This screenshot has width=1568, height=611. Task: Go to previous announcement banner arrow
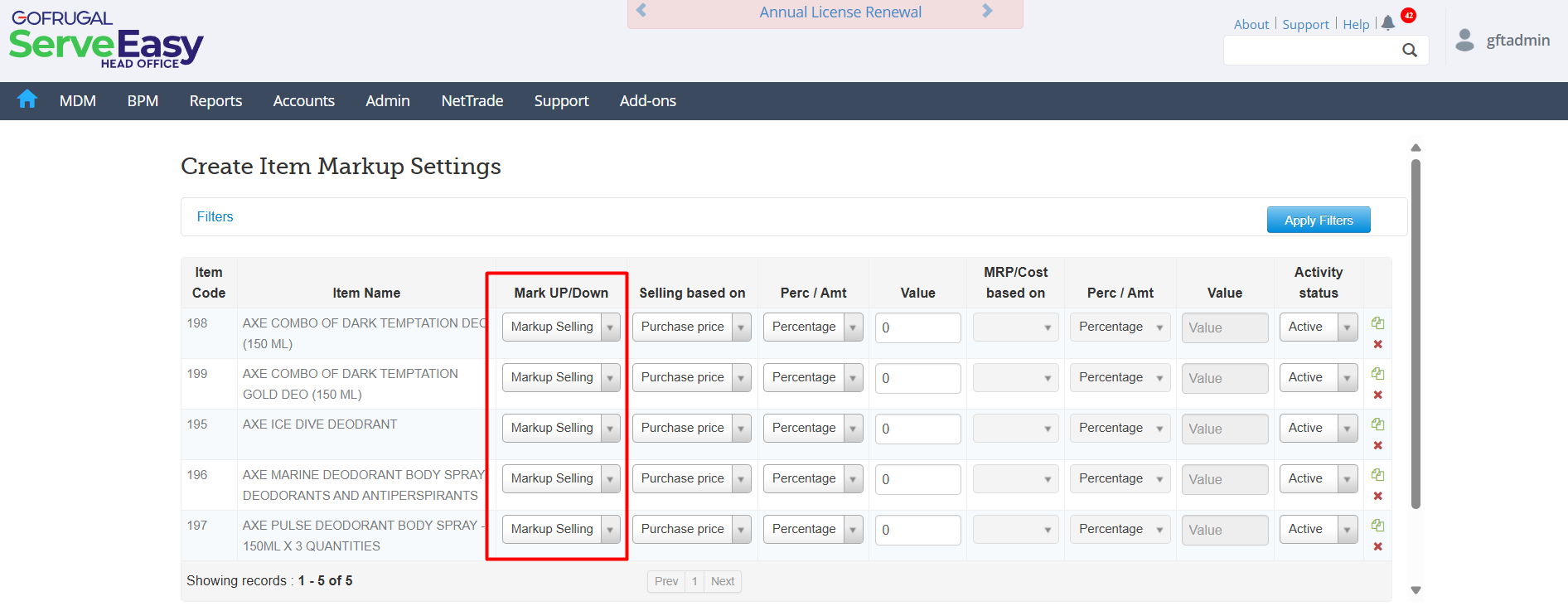pos(641,11)
